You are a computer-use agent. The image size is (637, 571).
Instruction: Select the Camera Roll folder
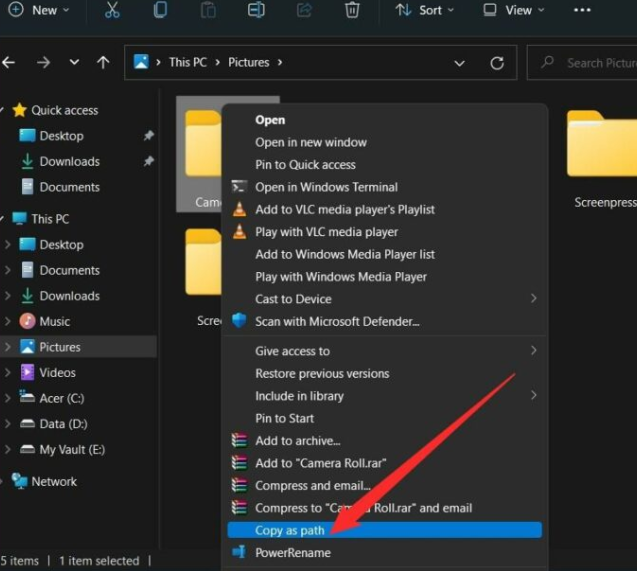point(199,154)
